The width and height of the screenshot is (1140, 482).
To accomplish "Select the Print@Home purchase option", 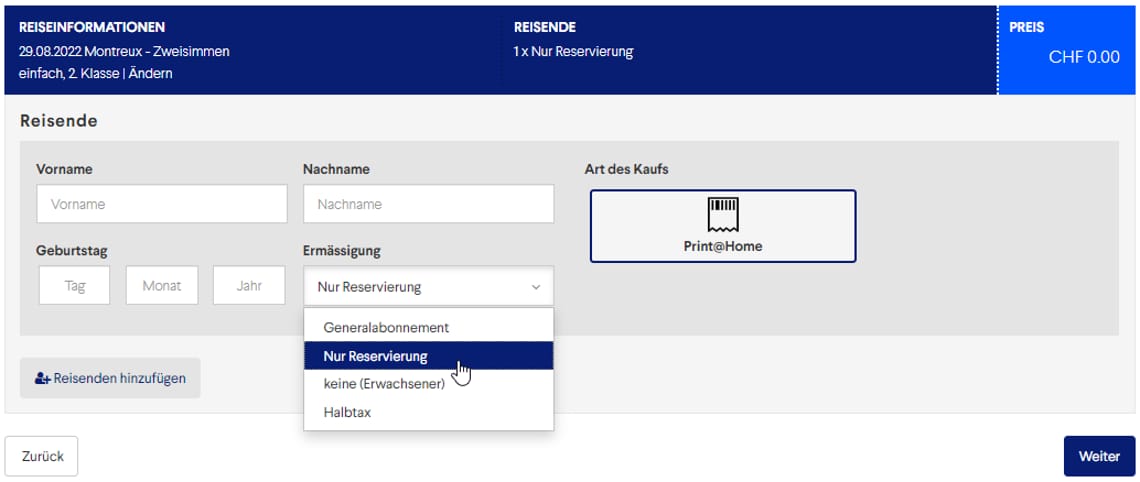I will pos(722,227).
